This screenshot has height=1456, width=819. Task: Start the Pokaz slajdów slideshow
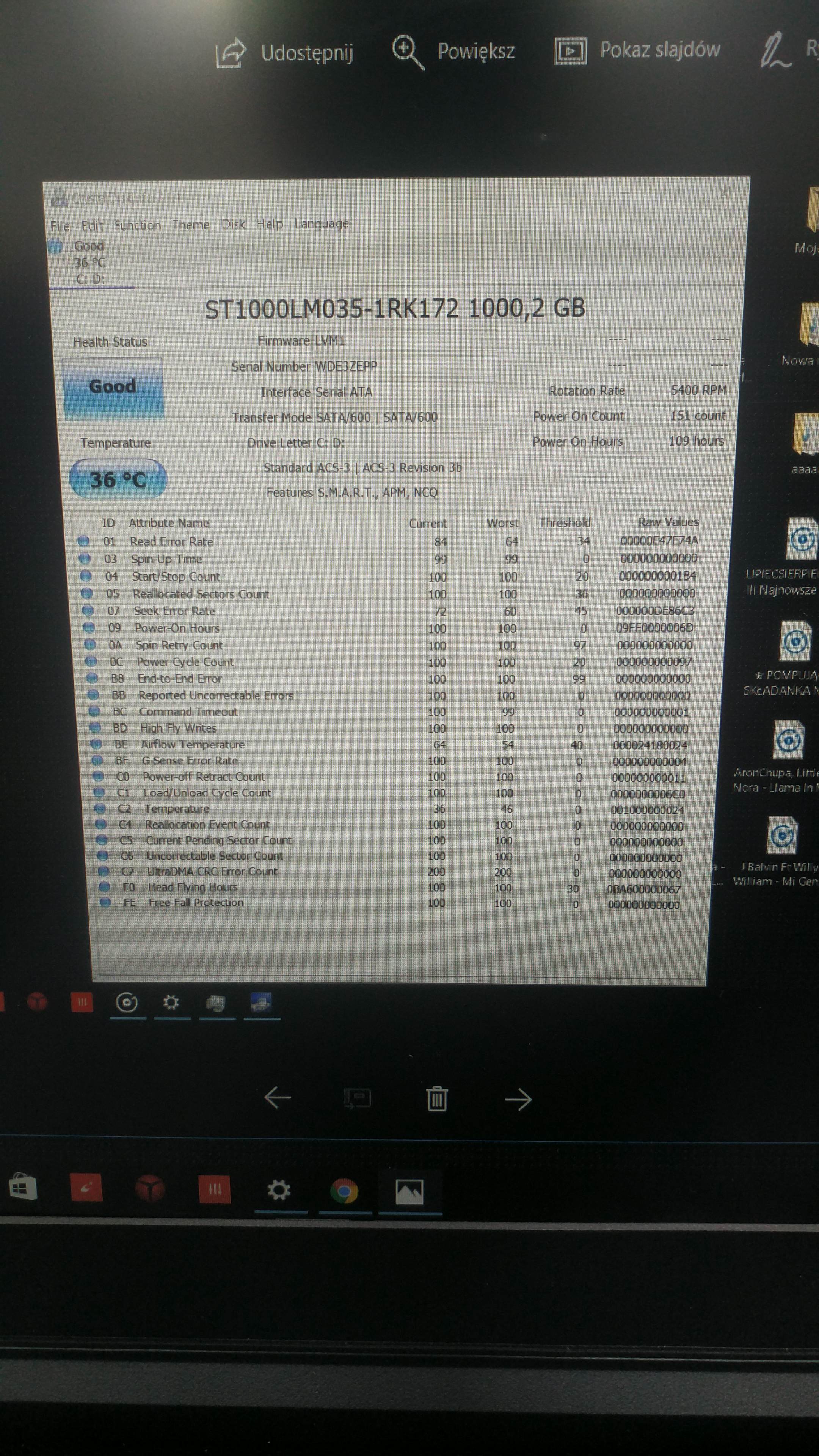[x=637, y=51]
